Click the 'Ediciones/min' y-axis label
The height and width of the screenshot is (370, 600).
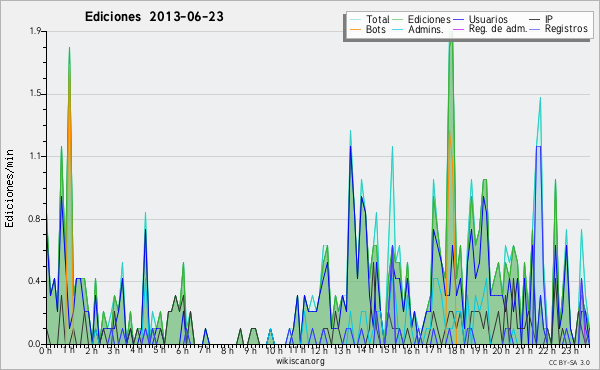(9, 188)
